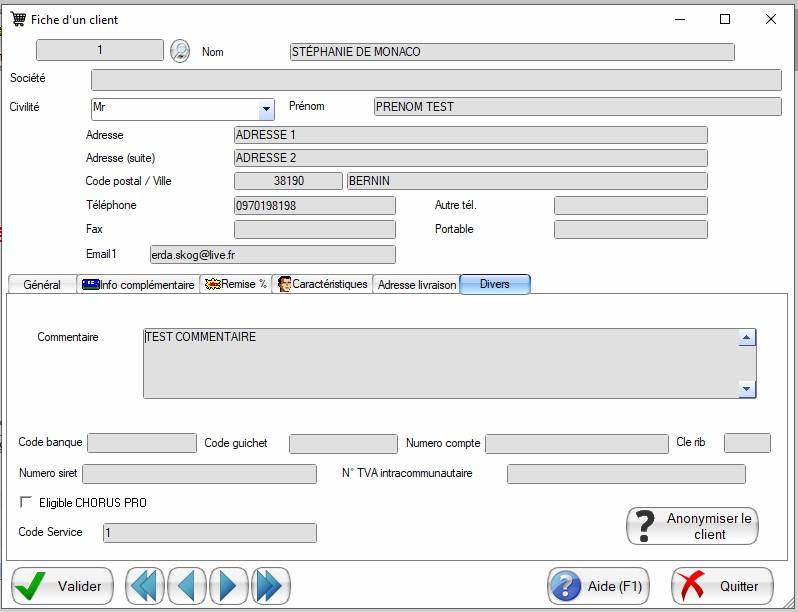Expand the Civilité dropdown
Screen dimensions: 798x612
266,109
